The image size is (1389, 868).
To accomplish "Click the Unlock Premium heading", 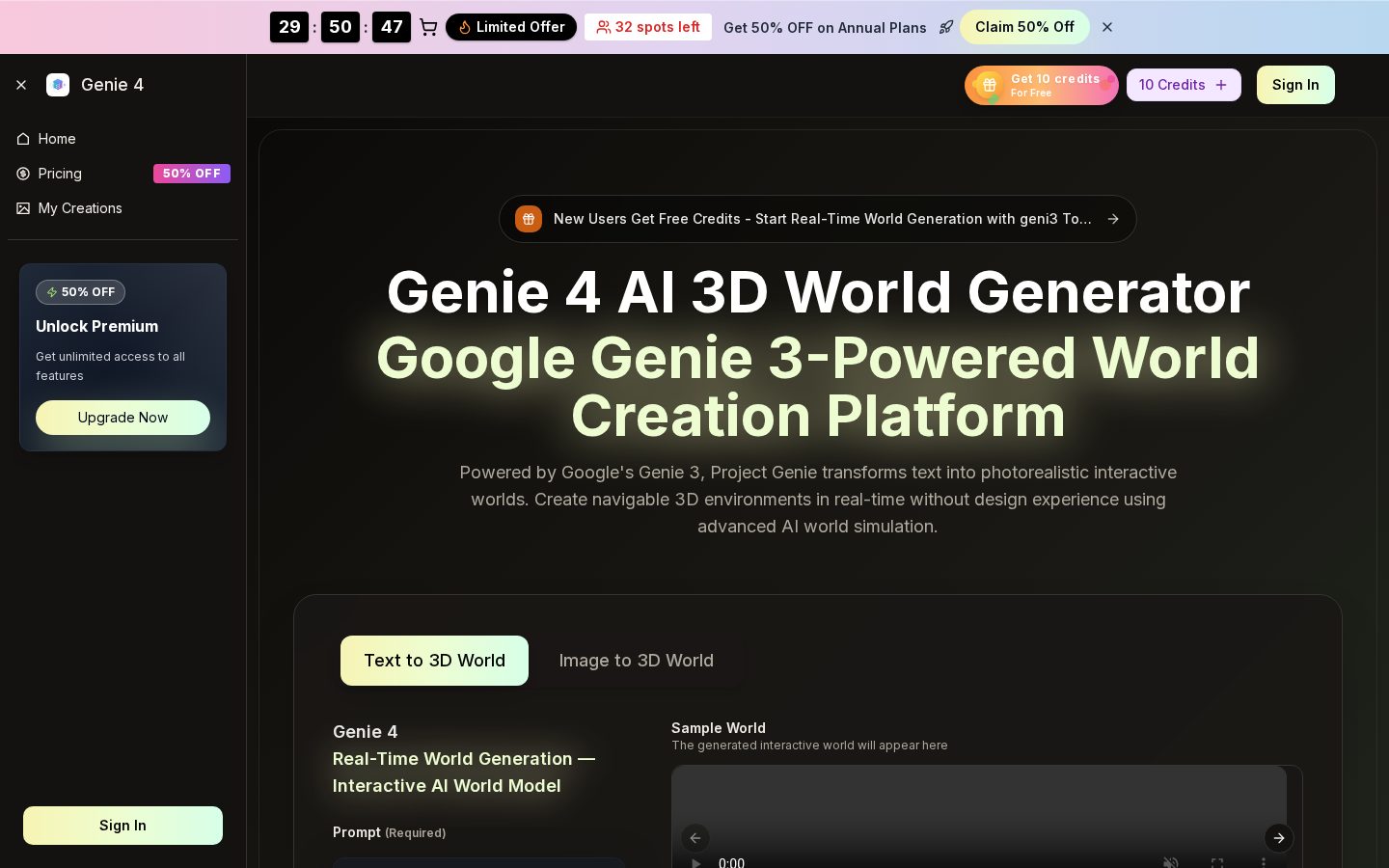I will click(x=96, y=326).
